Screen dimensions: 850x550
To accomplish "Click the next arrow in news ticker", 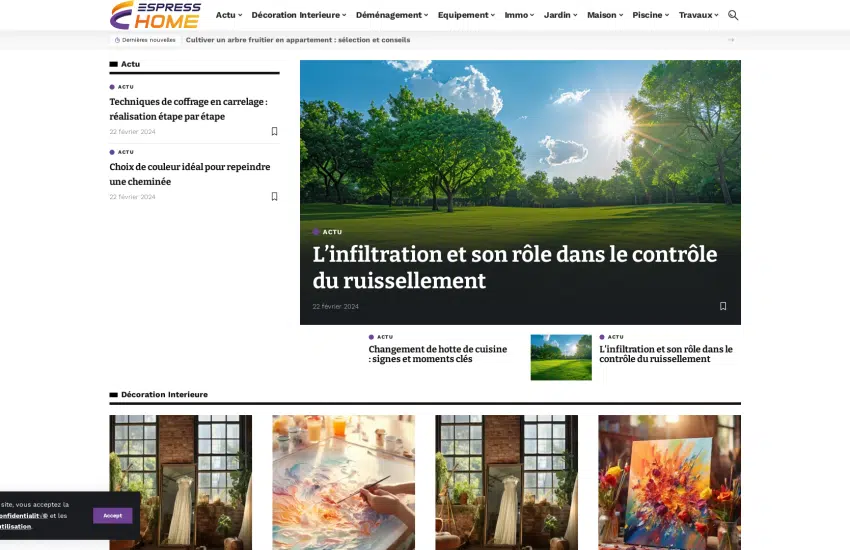I will (x=731, y=40).
